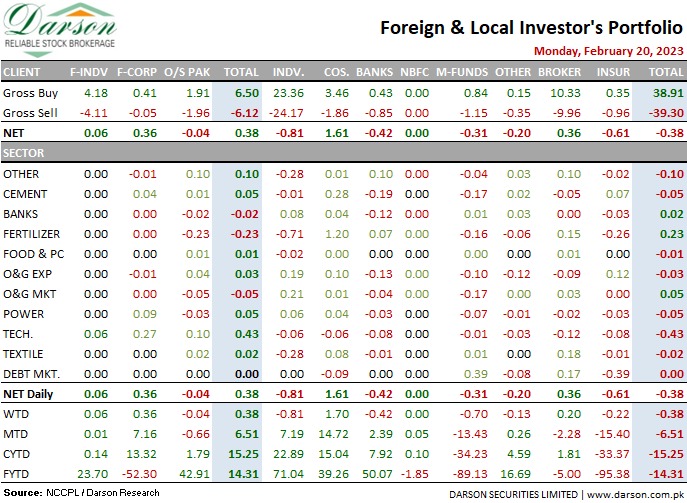
Task: Click the CLIENT column header
Action: [21, 72]
